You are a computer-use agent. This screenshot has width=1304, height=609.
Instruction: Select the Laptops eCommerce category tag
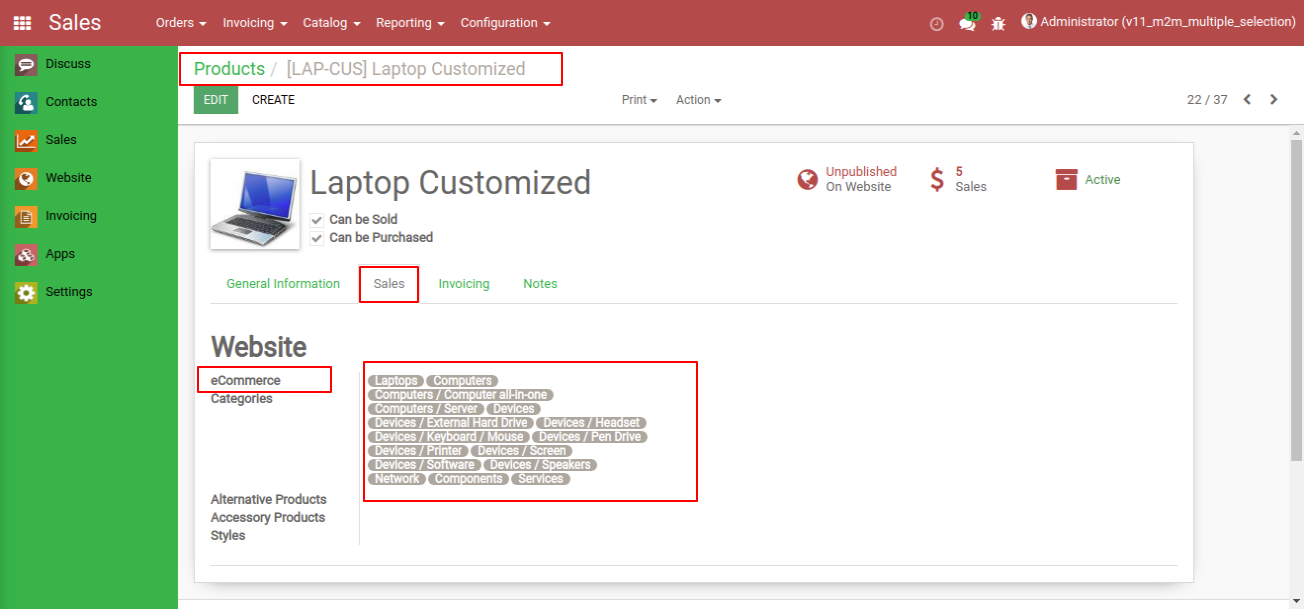395,380
